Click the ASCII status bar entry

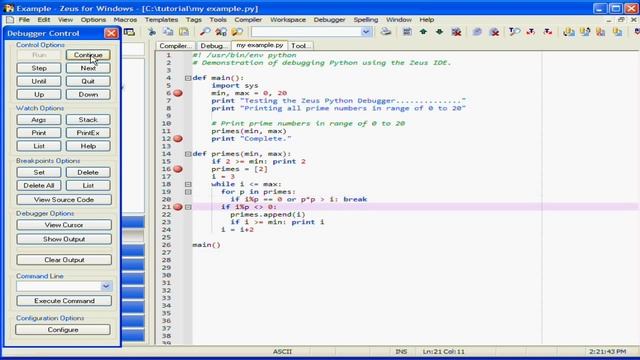coord(282,351)
